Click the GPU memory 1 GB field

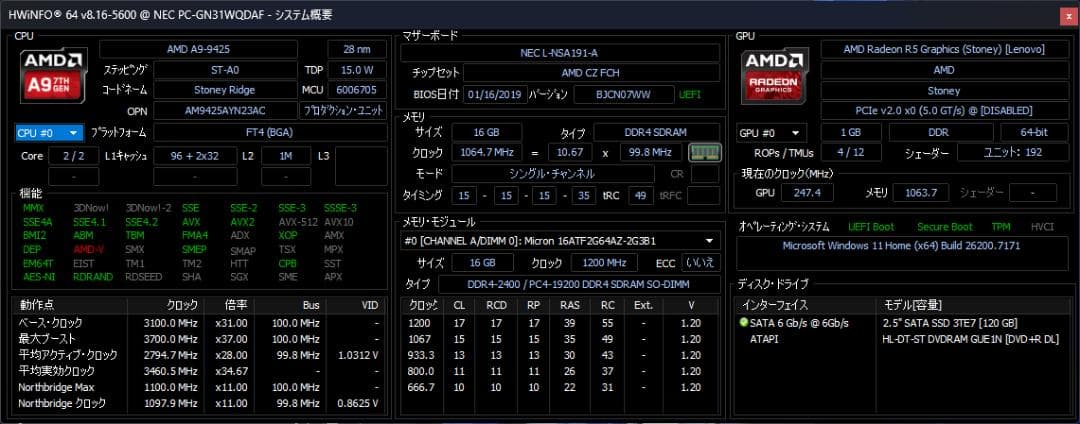tap(851, 133)
